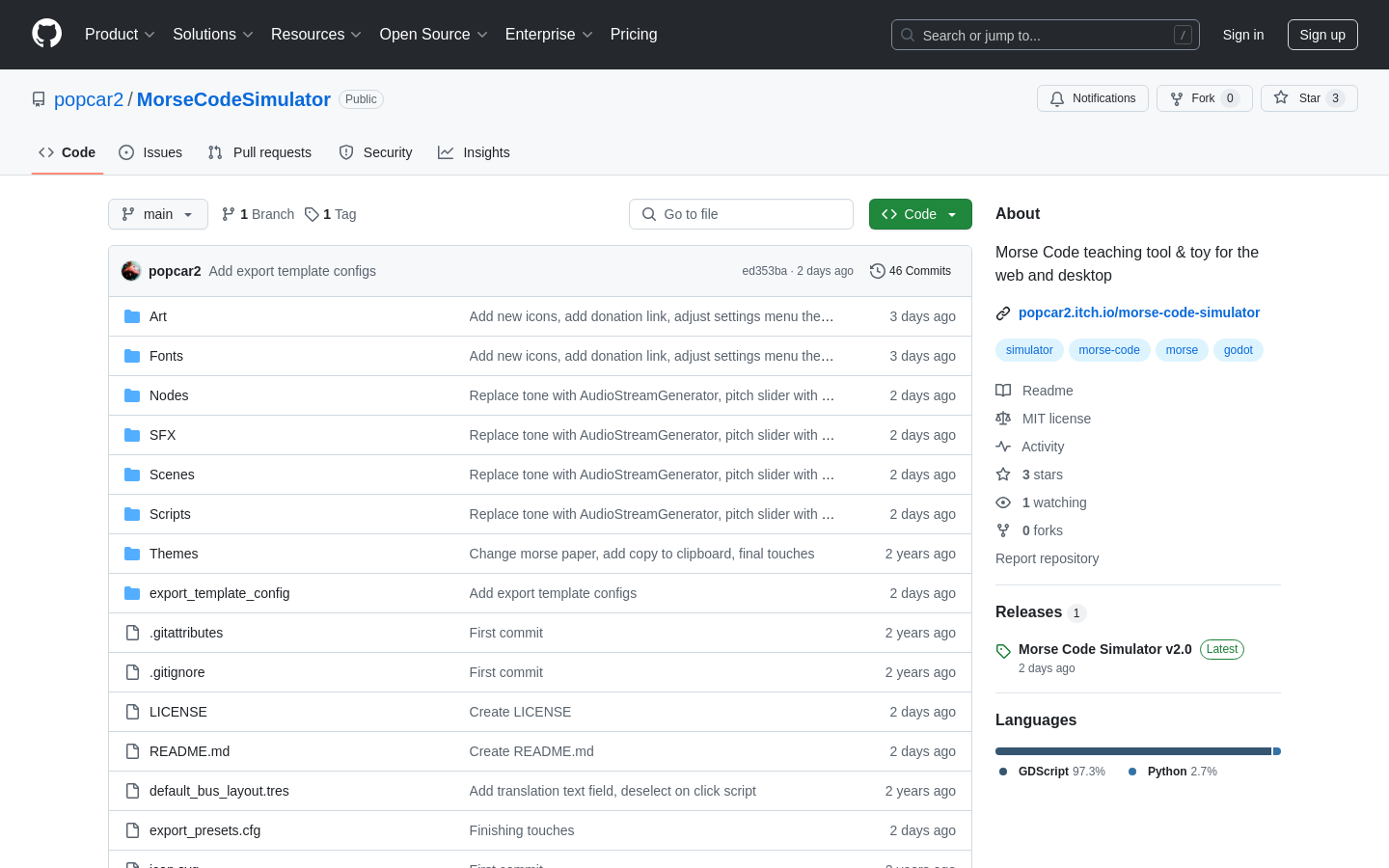Click the Python language entry
The image size is (1389, 868).
[x=1172, y=772]
